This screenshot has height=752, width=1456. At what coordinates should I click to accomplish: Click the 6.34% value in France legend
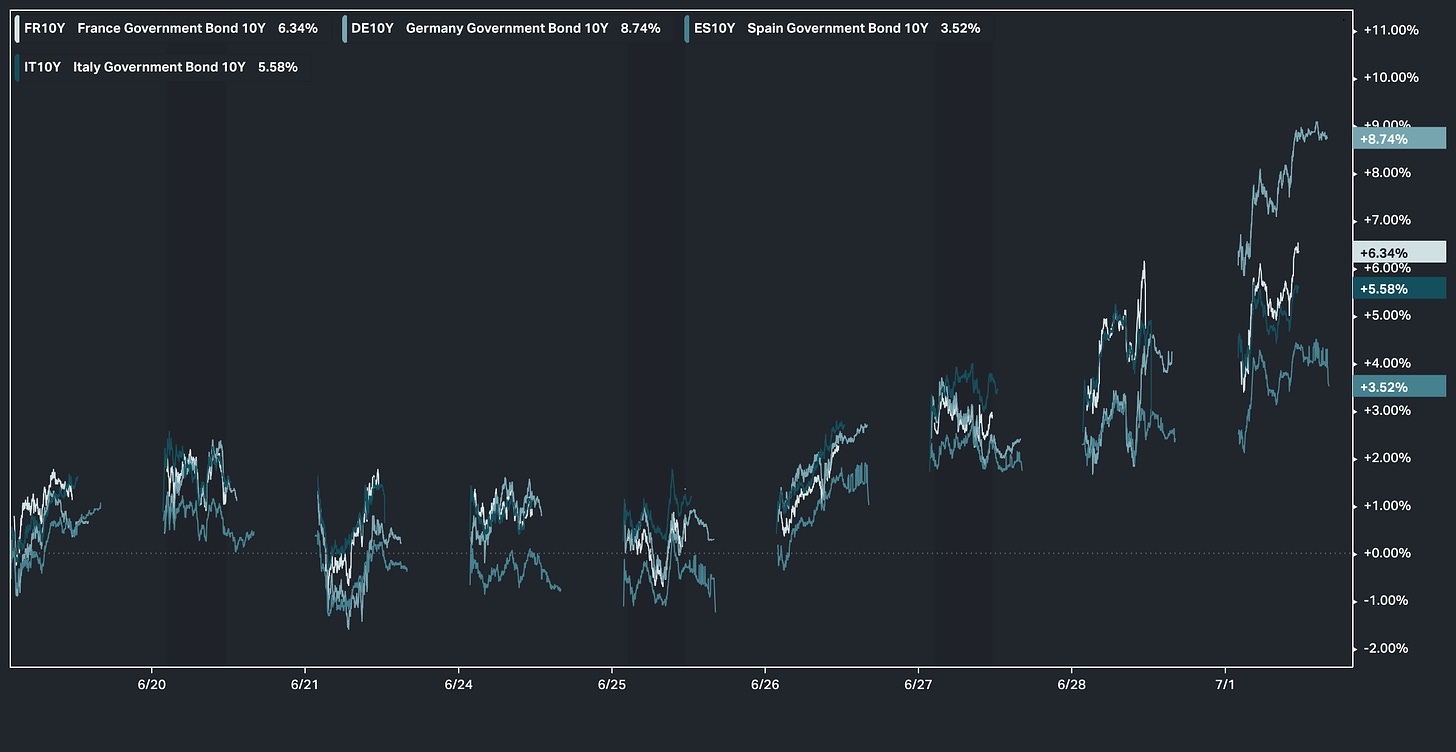(298, 28)
